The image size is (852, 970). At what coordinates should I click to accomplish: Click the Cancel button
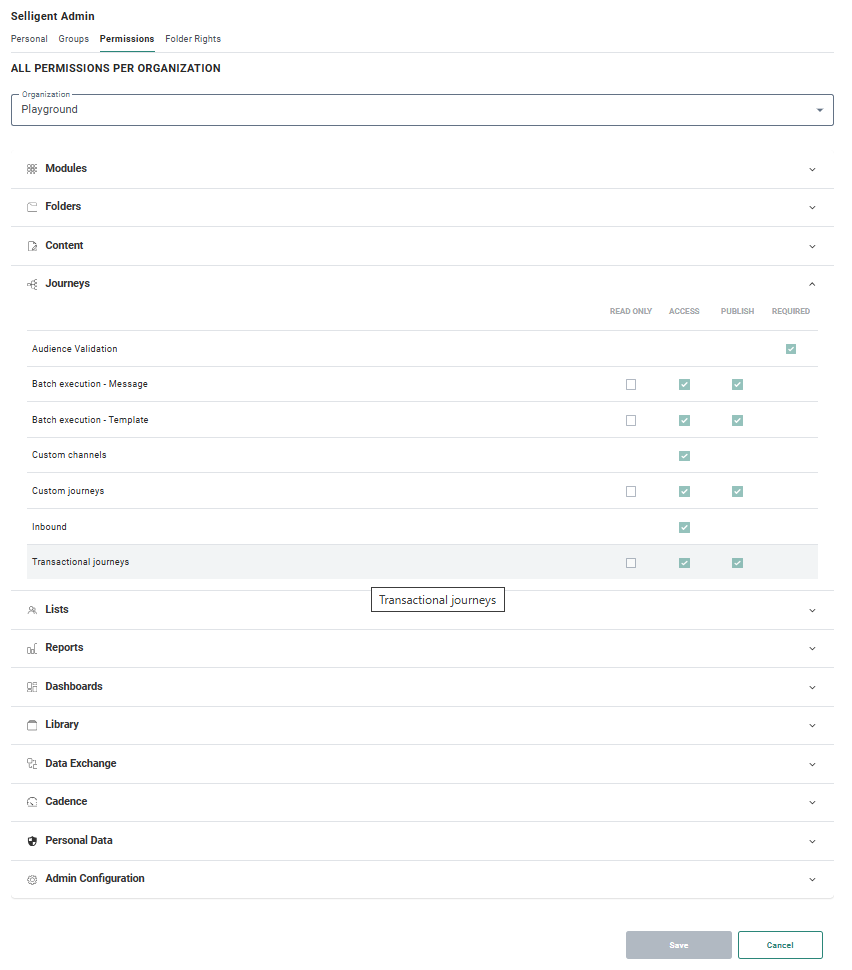click(x=780, y=945)
